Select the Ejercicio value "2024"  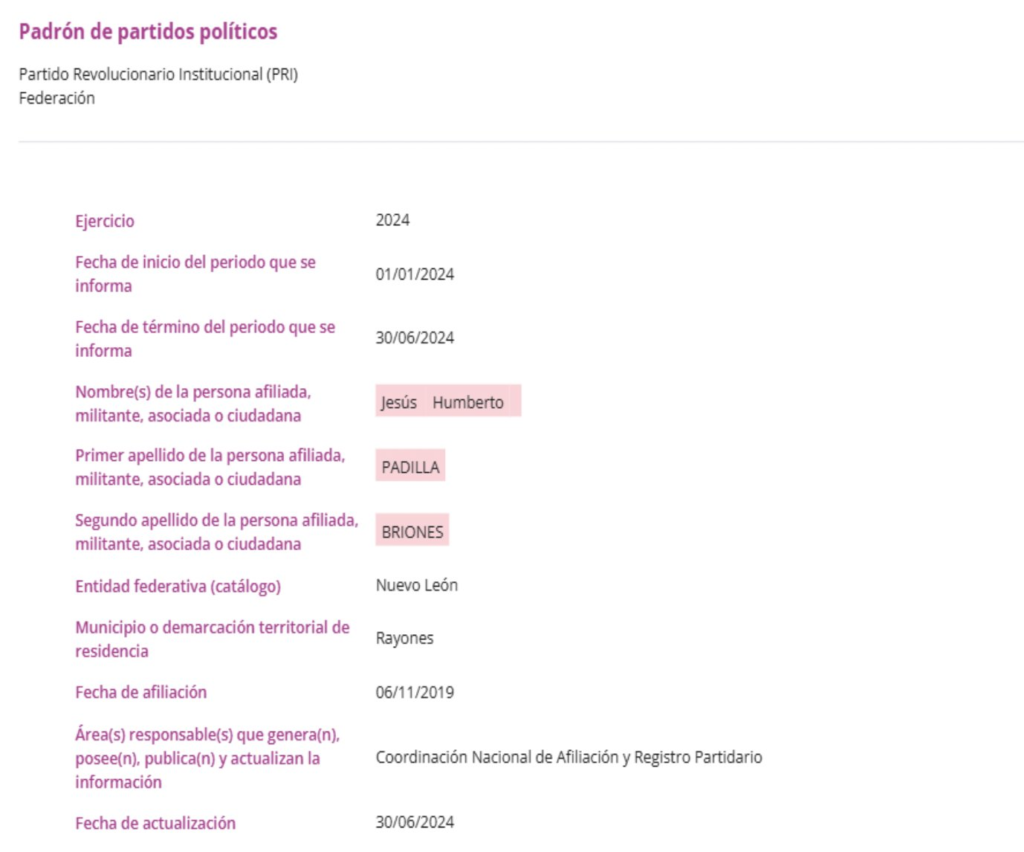pyautogui.click(x=393, y=221)
